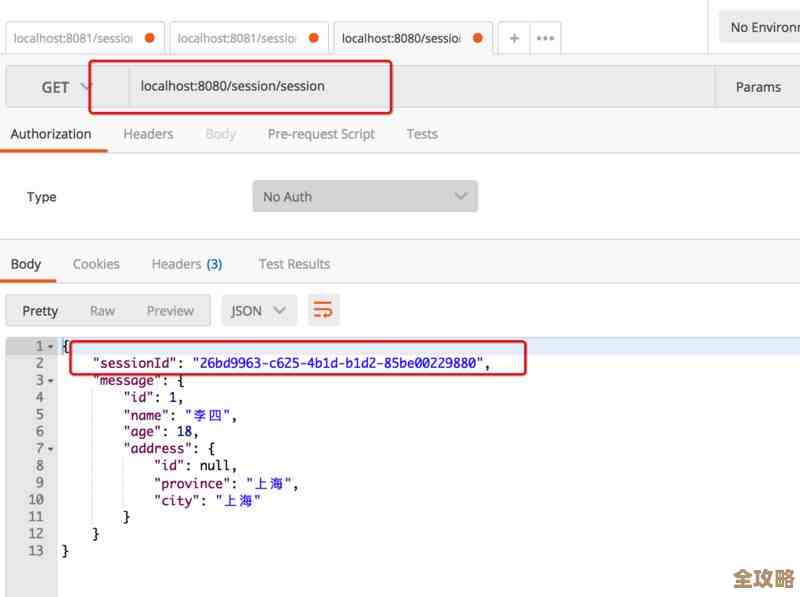Open the JSON format dropdown
The height and width of the screenshot is (597, 800).
tap(258, 311)
